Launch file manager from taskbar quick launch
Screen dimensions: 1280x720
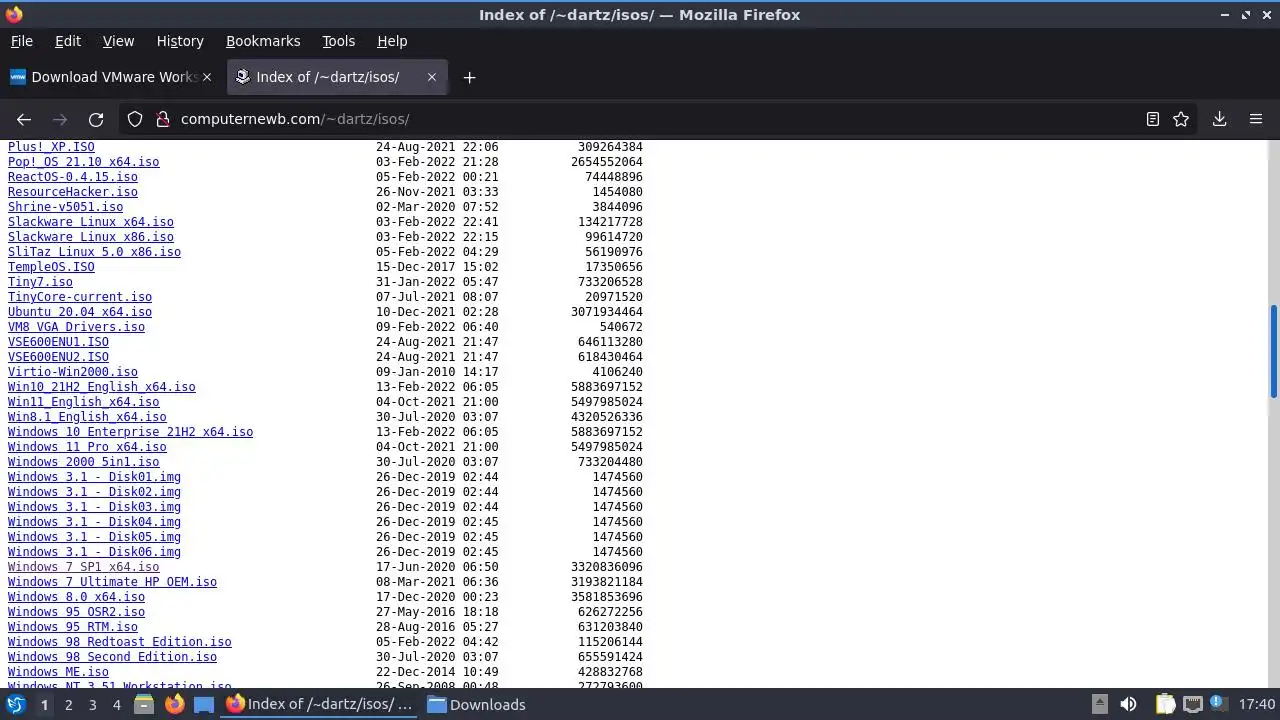(x=144, y=704)
